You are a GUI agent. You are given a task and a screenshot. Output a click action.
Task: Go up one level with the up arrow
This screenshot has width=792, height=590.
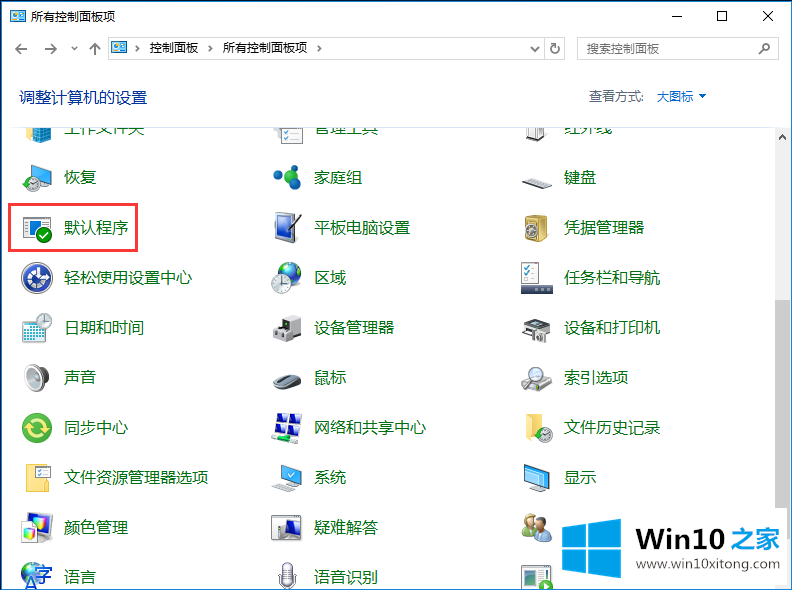click(95, 49)
